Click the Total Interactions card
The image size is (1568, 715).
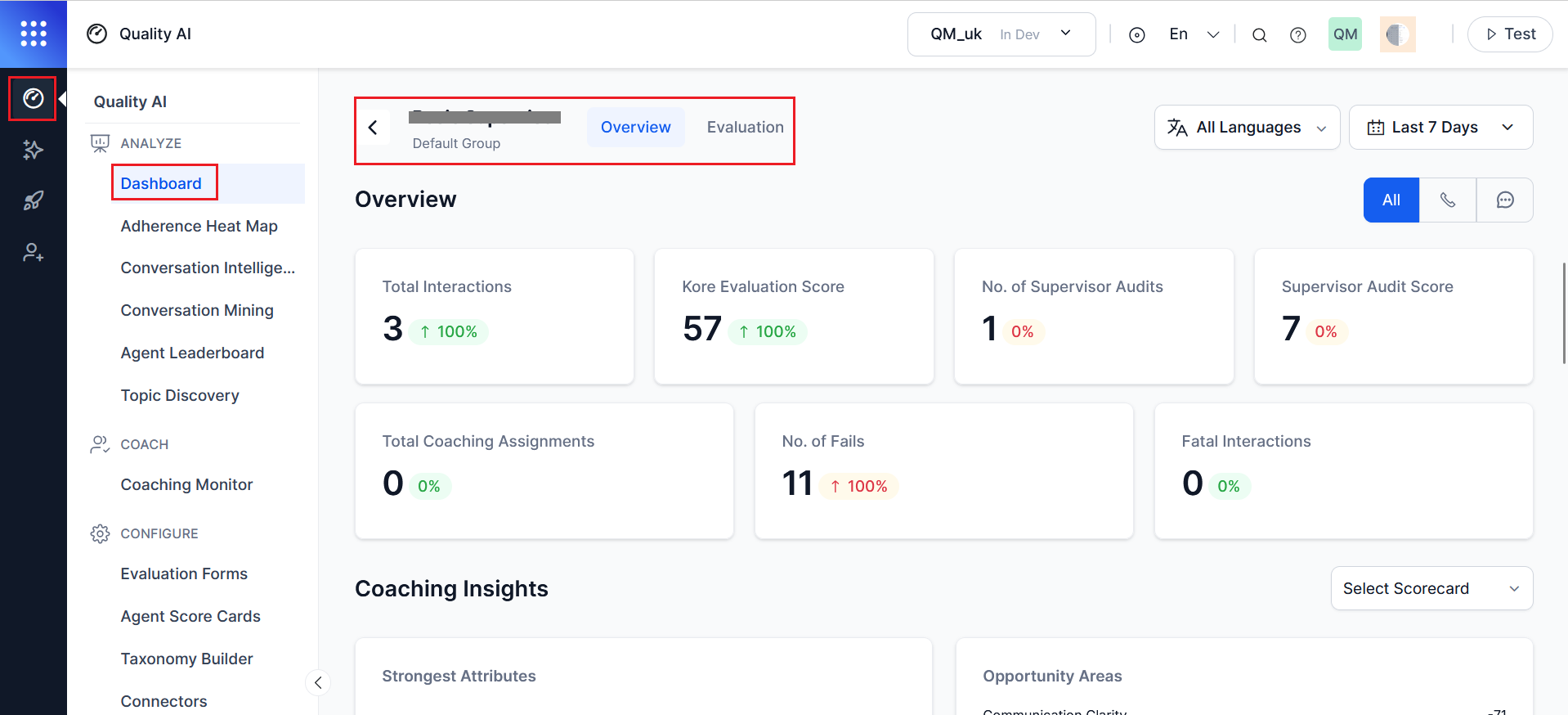495,317
